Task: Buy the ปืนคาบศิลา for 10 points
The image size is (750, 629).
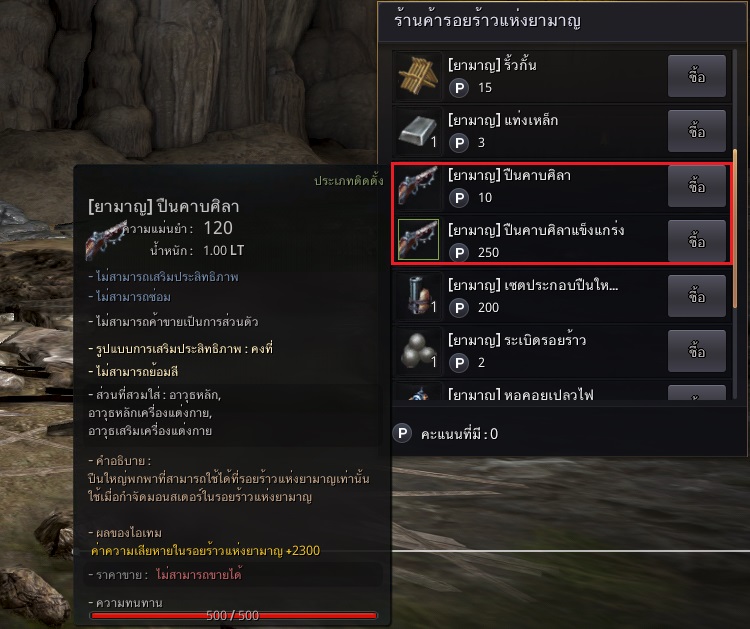Action: pos(696,186)
